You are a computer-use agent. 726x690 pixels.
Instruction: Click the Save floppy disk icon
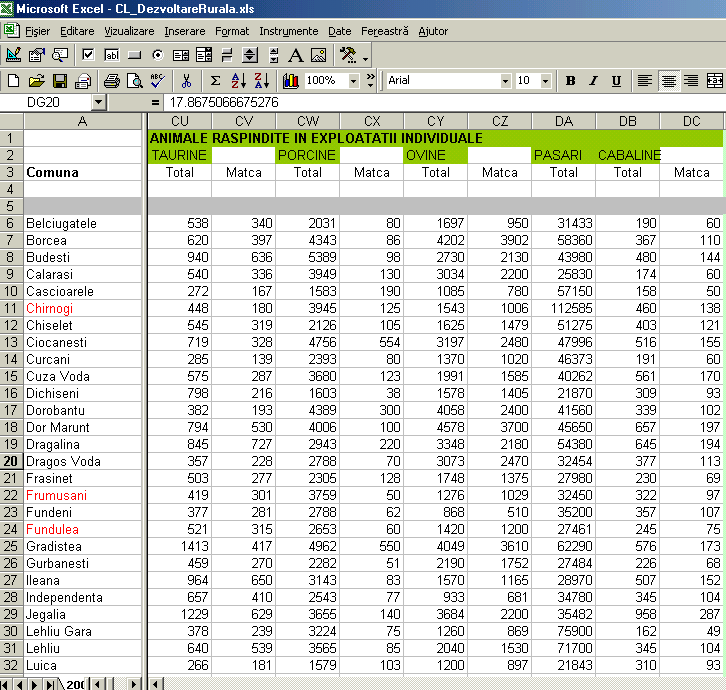[x=60, y=81]
